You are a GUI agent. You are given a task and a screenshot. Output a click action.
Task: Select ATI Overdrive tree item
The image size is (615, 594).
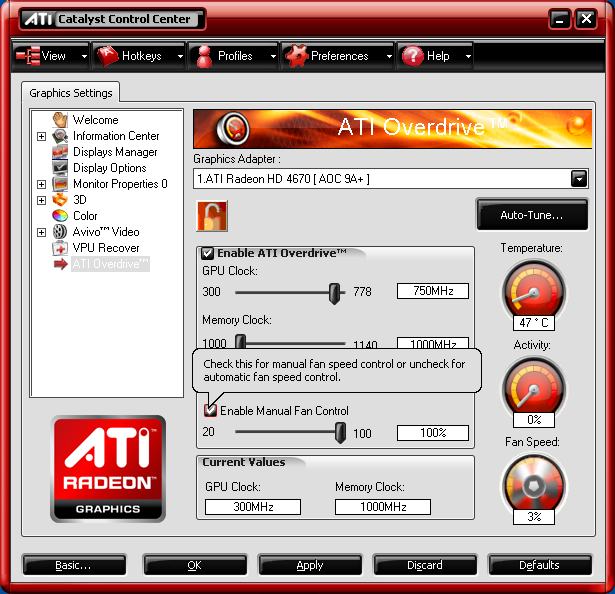click(111, 264)
